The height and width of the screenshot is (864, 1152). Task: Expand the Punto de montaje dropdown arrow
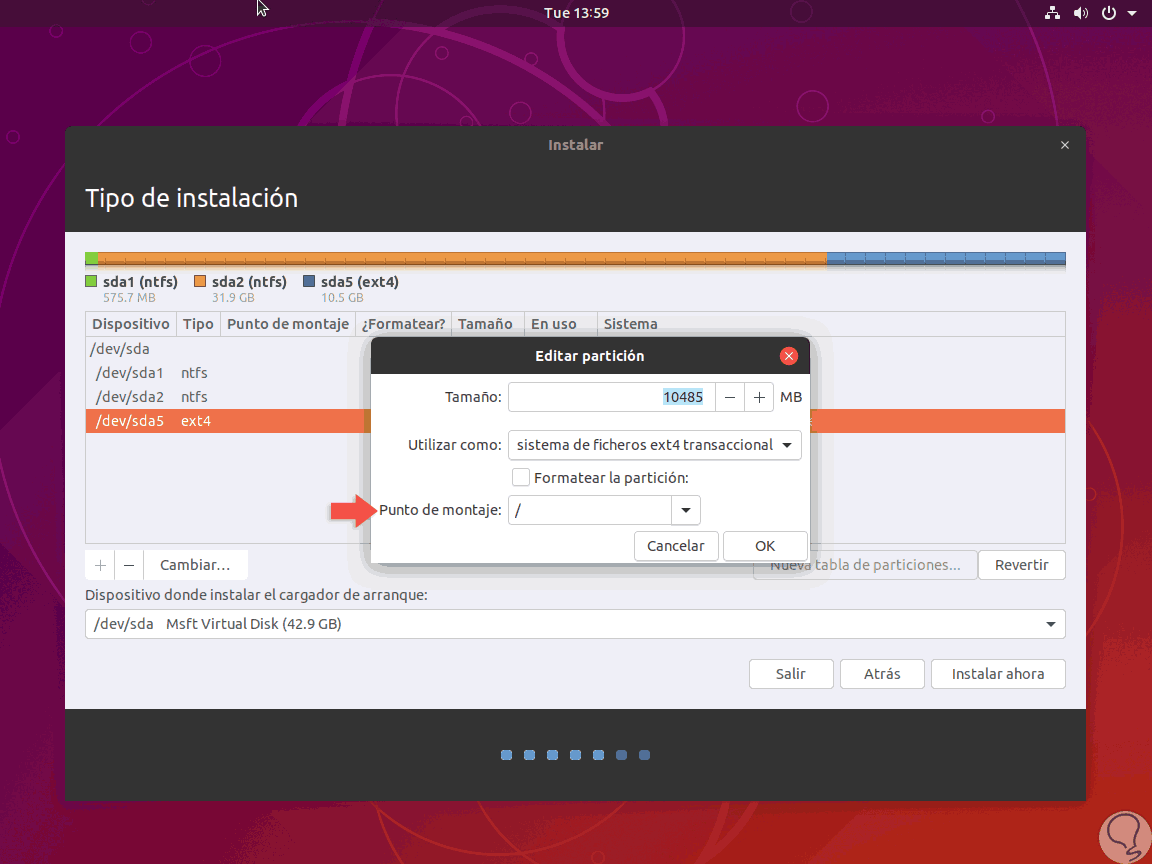[685, 511]
